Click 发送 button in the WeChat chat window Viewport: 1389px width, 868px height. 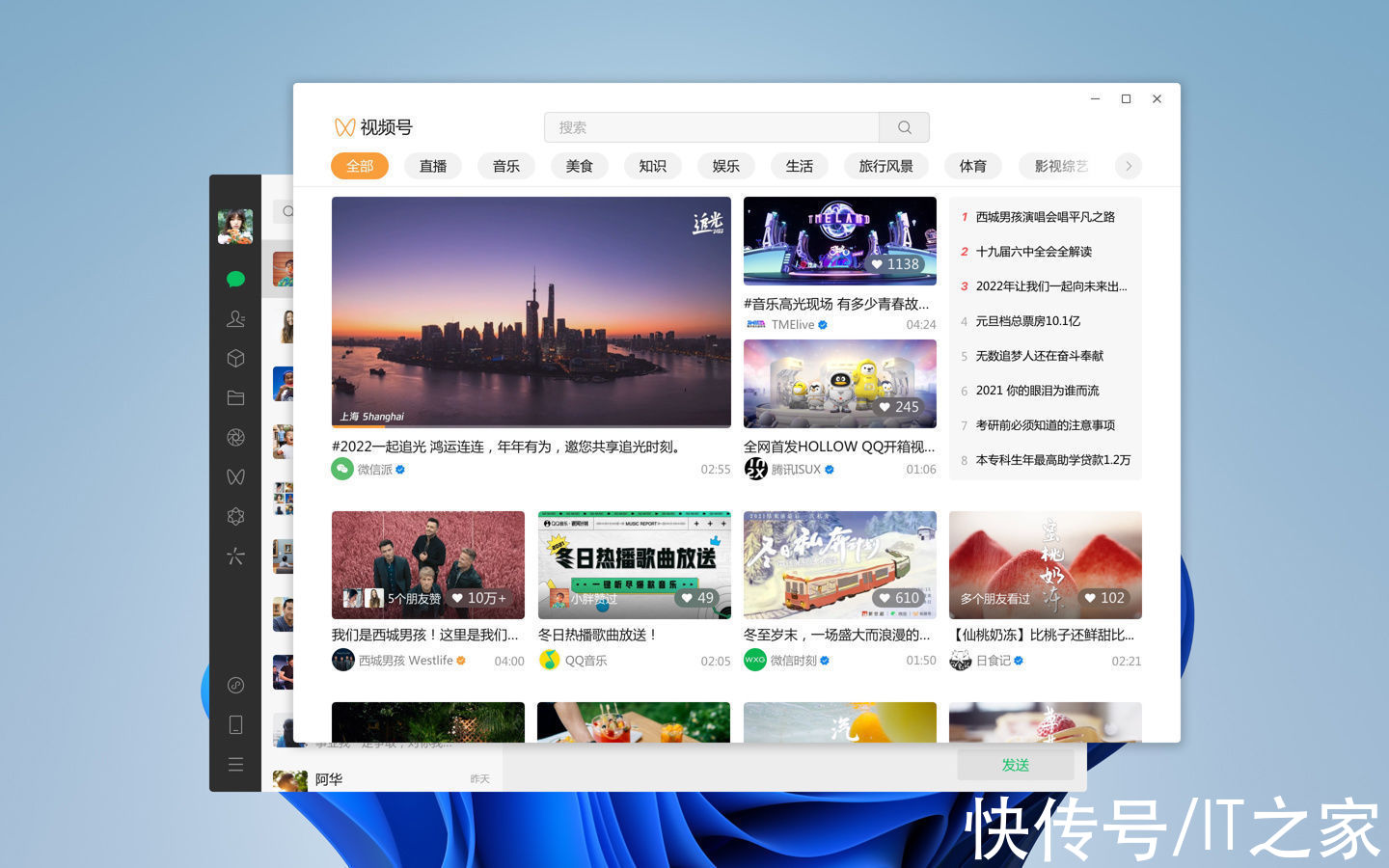pyautogui.click(x=1016, y=765)
